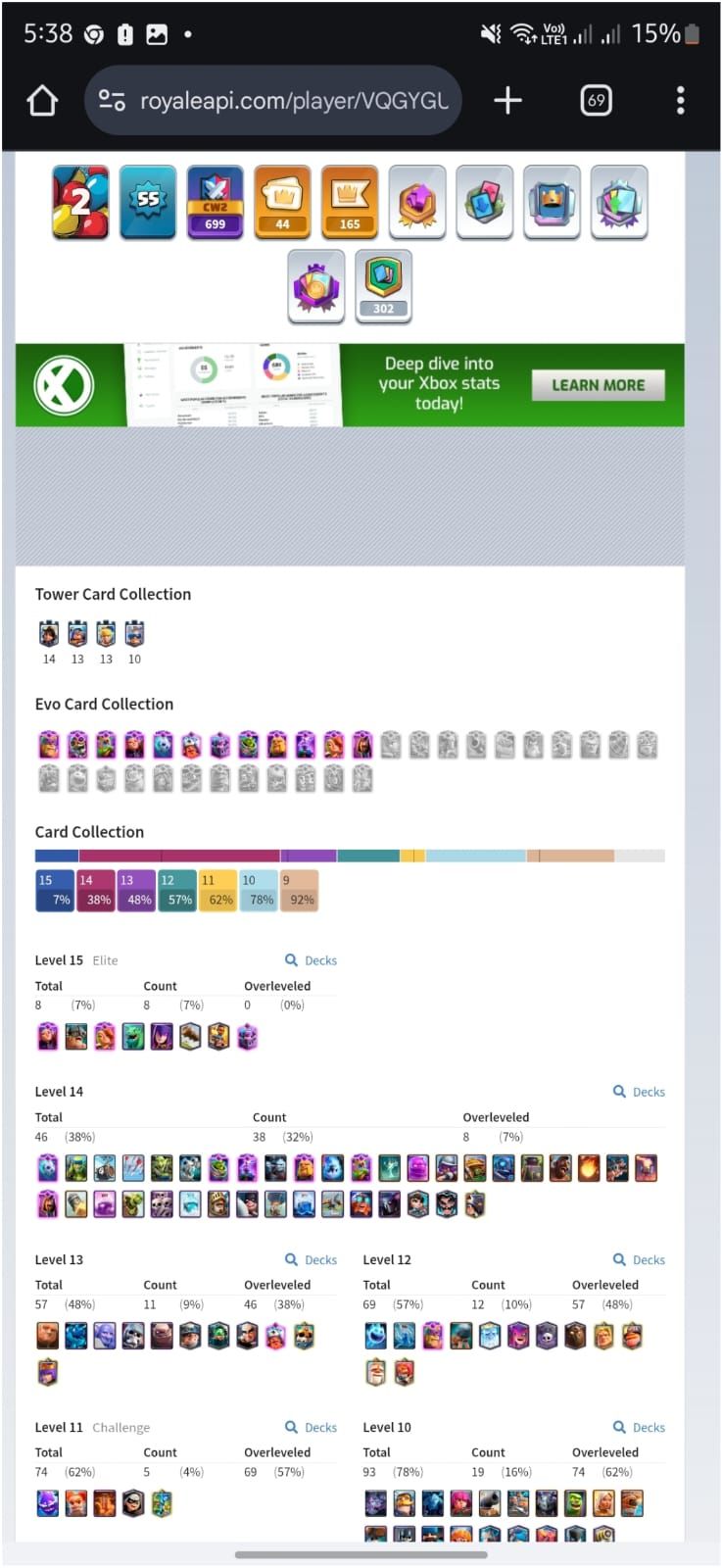This screenshot has width=722, height=1568.
Task: Select the first greyed-out Evo card in second row
Action: click(x=49, y=779)
